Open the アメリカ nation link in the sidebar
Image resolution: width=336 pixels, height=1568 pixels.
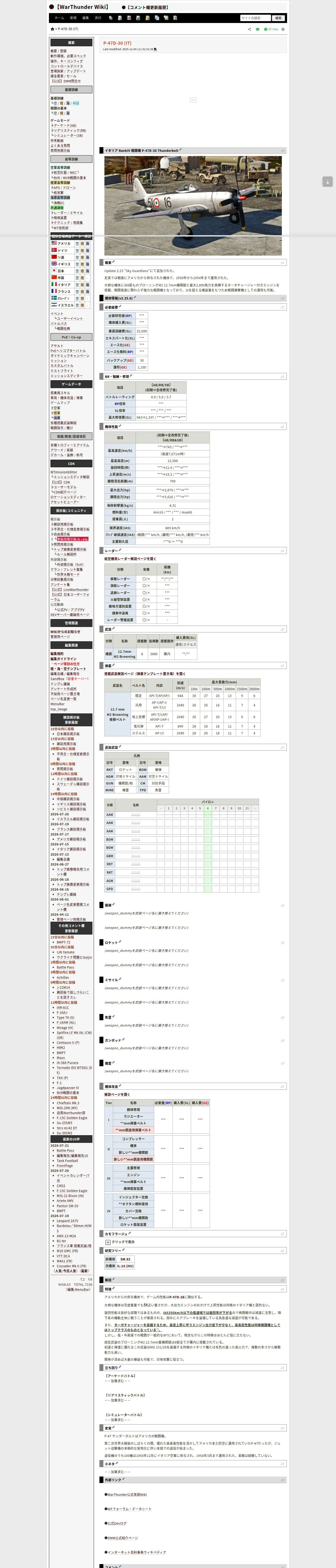pos(64,244)
